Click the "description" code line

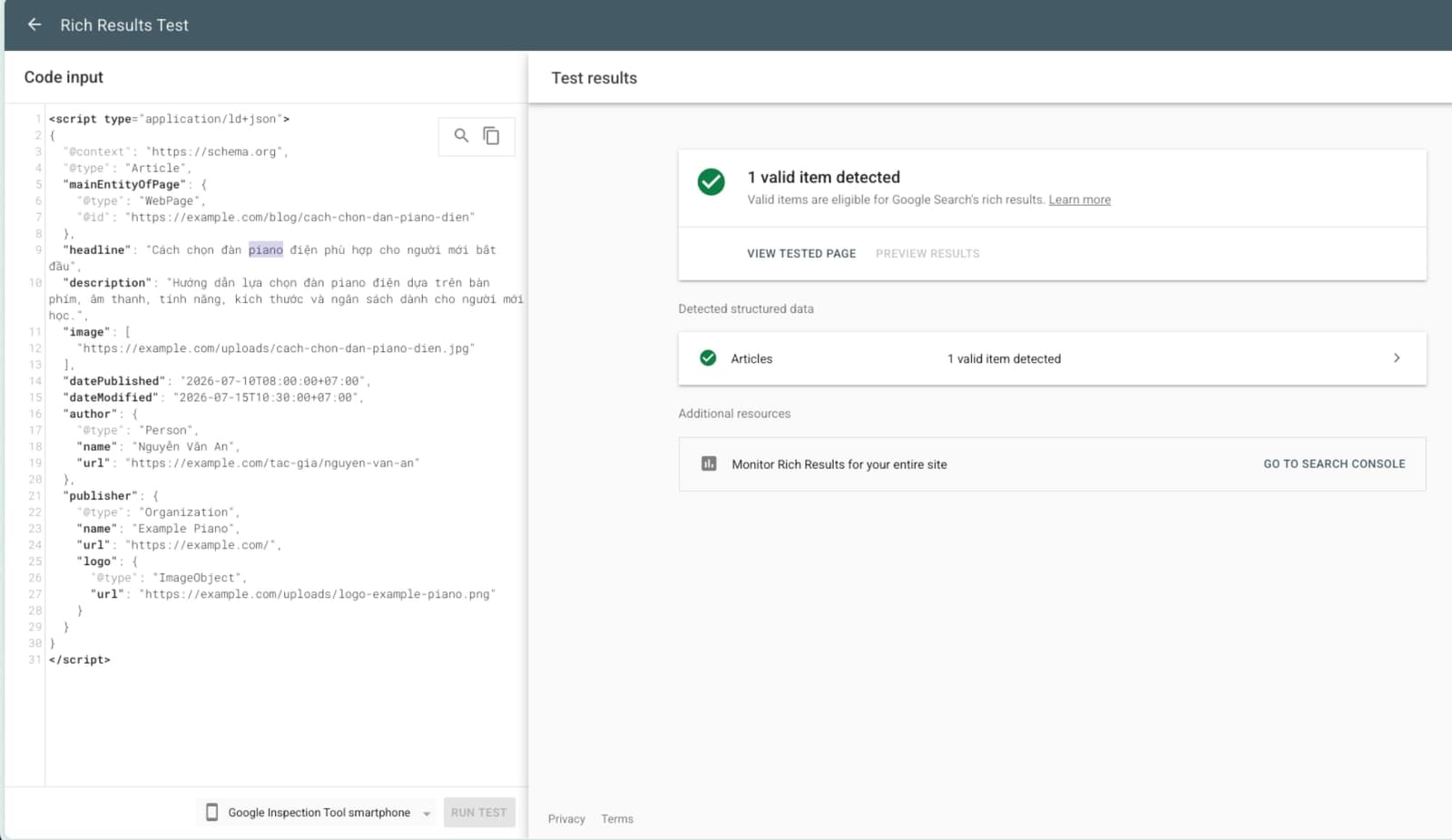pos(286,299)
